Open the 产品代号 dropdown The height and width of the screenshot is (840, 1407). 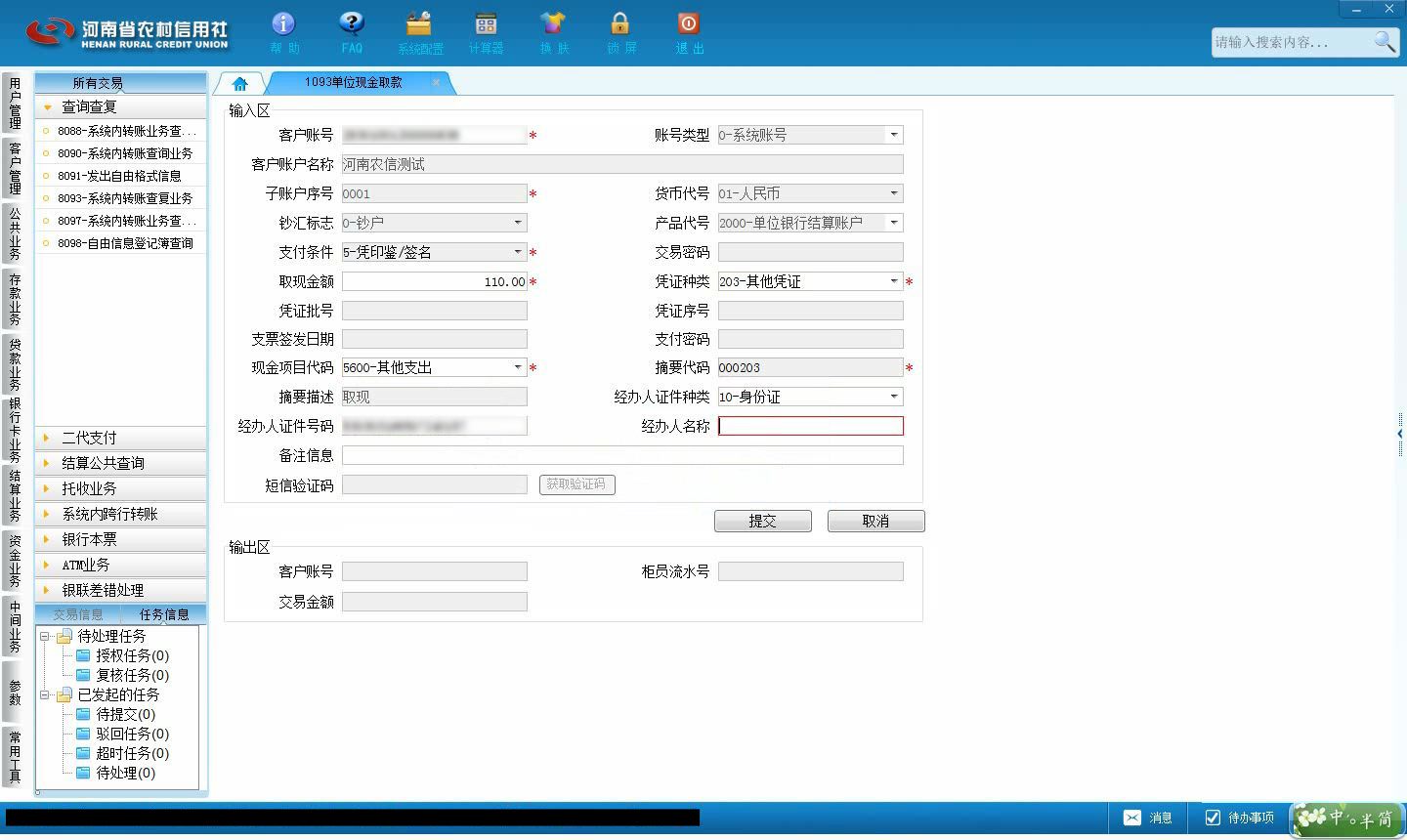click(x=893, y=223)
